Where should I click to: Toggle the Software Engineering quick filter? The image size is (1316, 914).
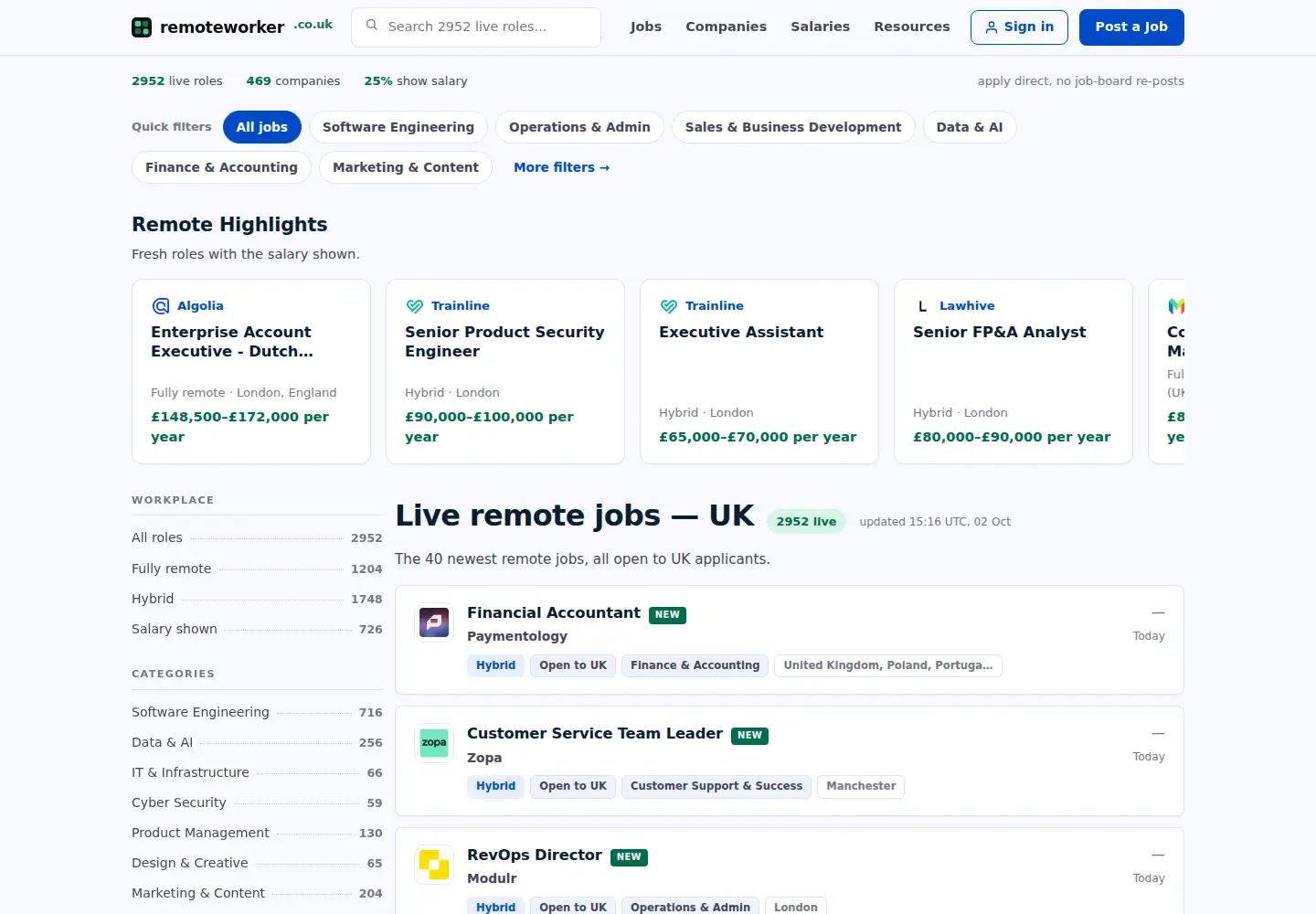[x=398, y=127]
